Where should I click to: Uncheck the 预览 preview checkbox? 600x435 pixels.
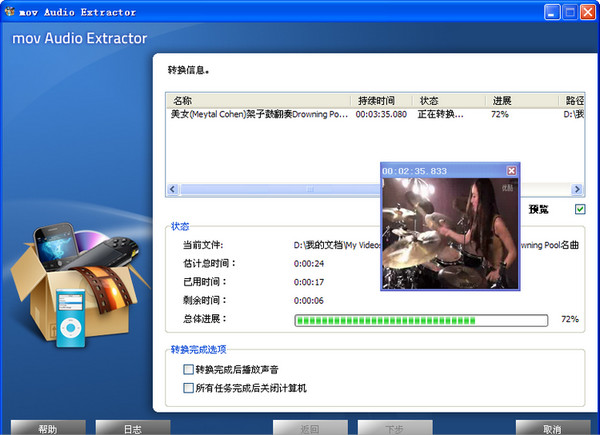click(579, 209)
